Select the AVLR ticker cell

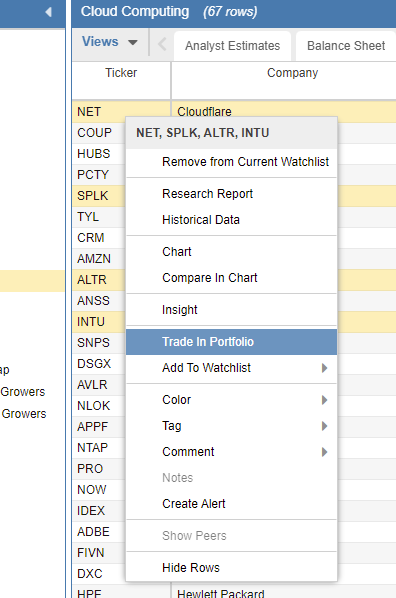(99, 384)
